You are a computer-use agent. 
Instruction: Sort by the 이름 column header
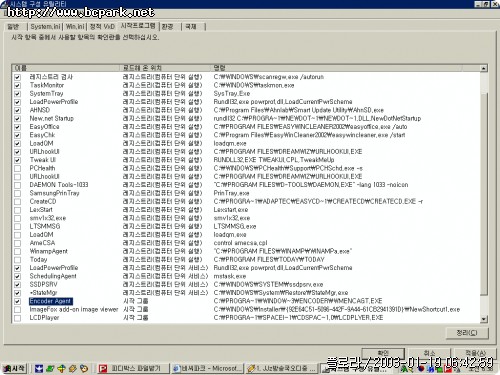pyautogui.click(x=66, y=68)
